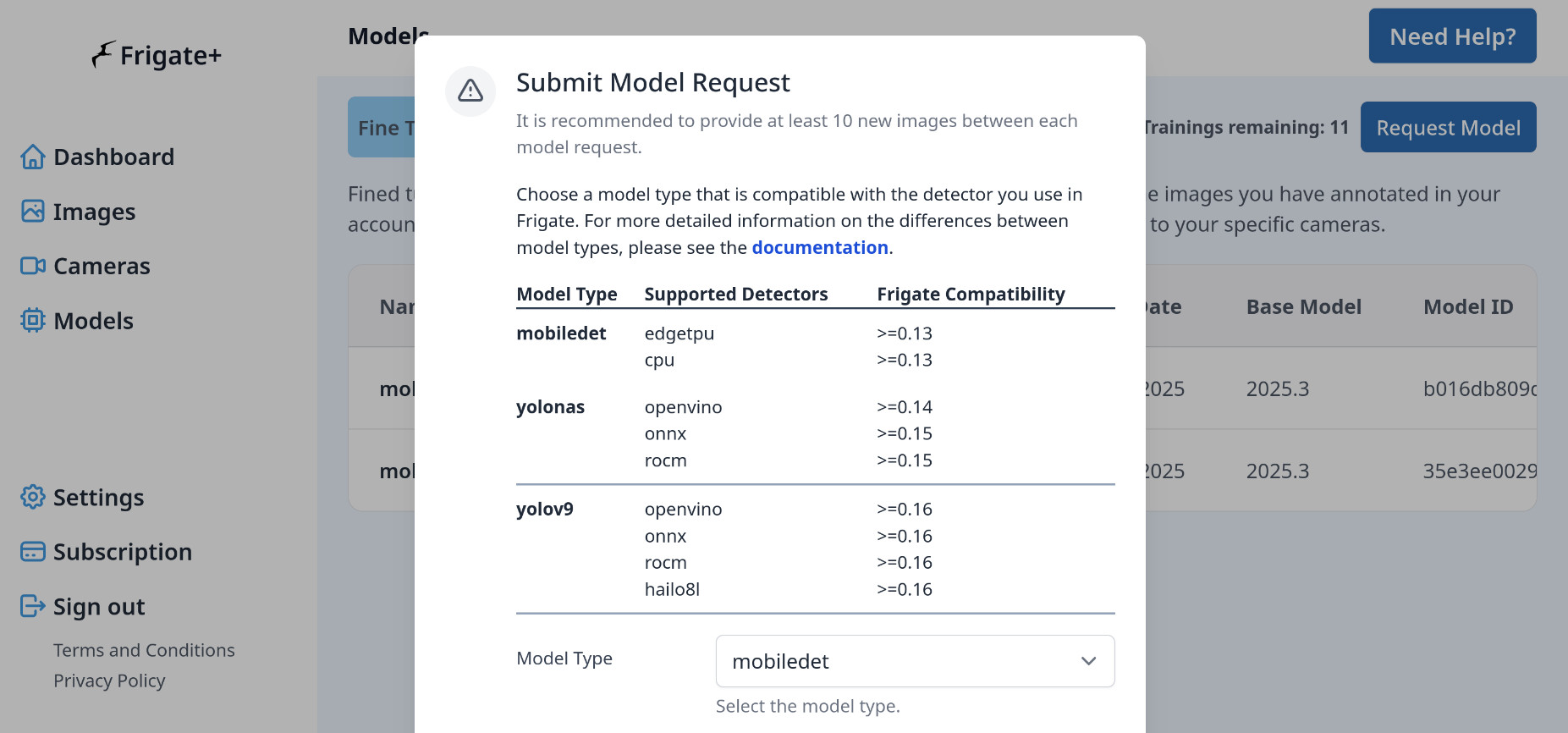Viewport: 1568px width, 733px height.
Task: Click the Frigate+ bird logo
Action: [103, 54]
